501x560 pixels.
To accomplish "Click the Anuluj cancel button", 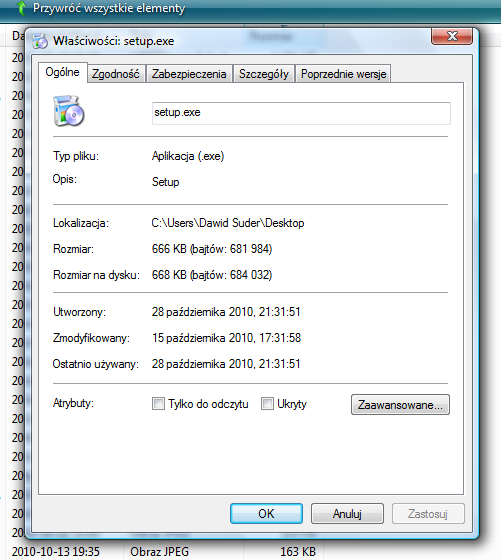I will pos(347,514).
